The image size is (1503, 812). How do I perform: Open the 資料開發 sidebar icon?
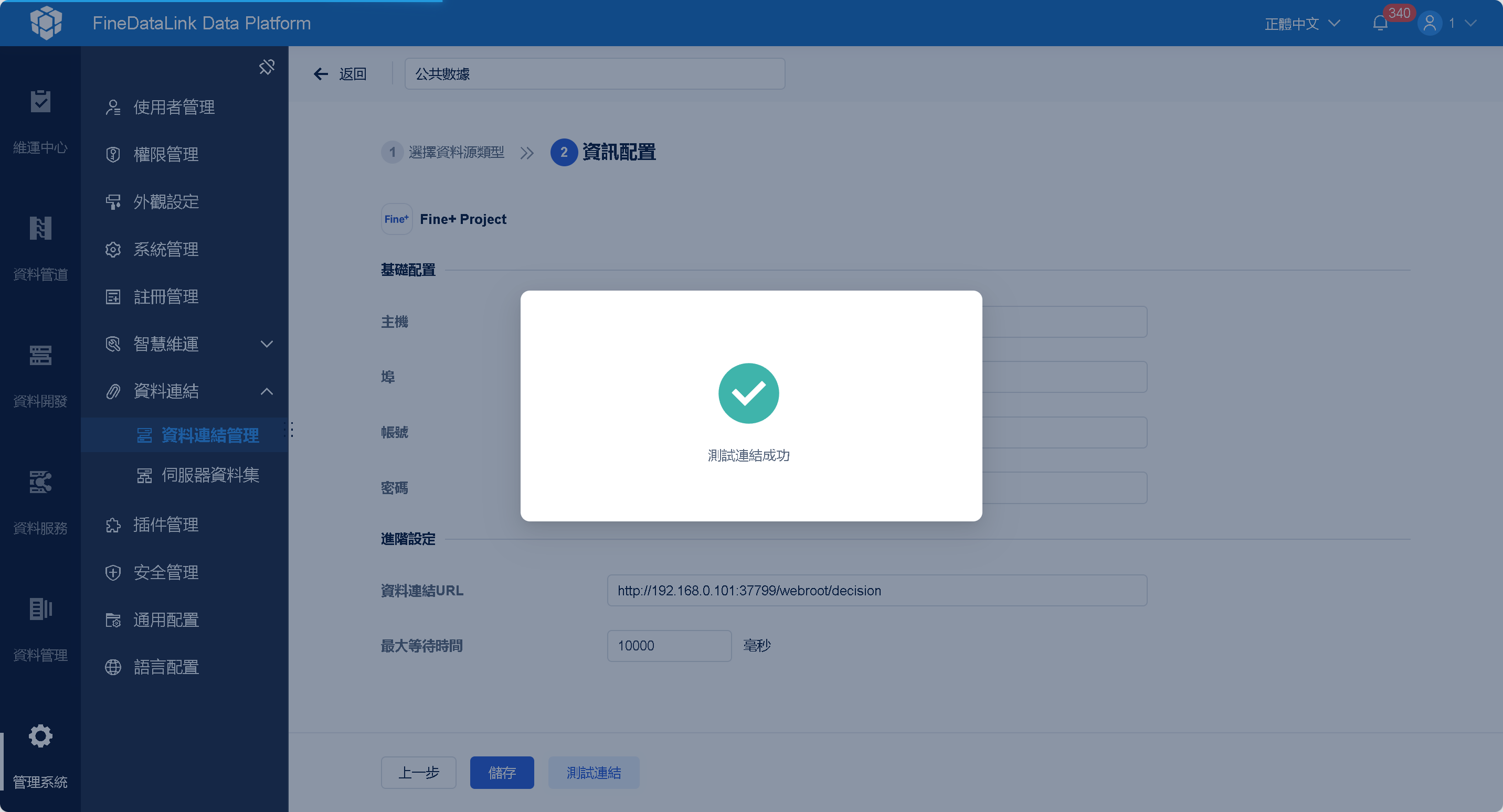pyautogui.click(x=40, y=355)
